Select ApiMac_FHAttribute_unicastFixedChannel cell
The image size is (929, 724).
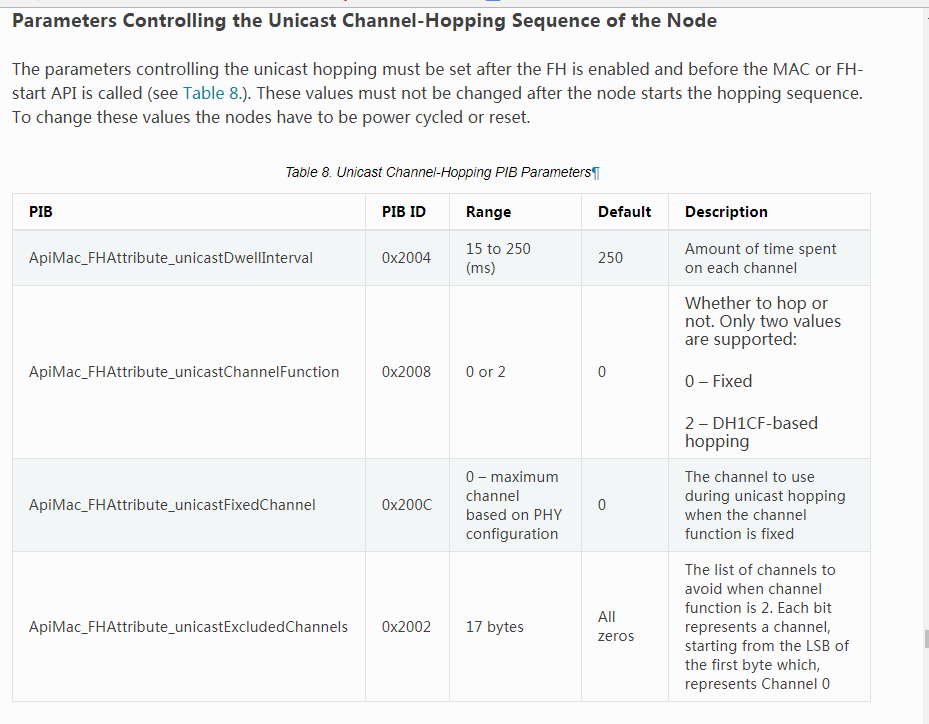point(172,505)
